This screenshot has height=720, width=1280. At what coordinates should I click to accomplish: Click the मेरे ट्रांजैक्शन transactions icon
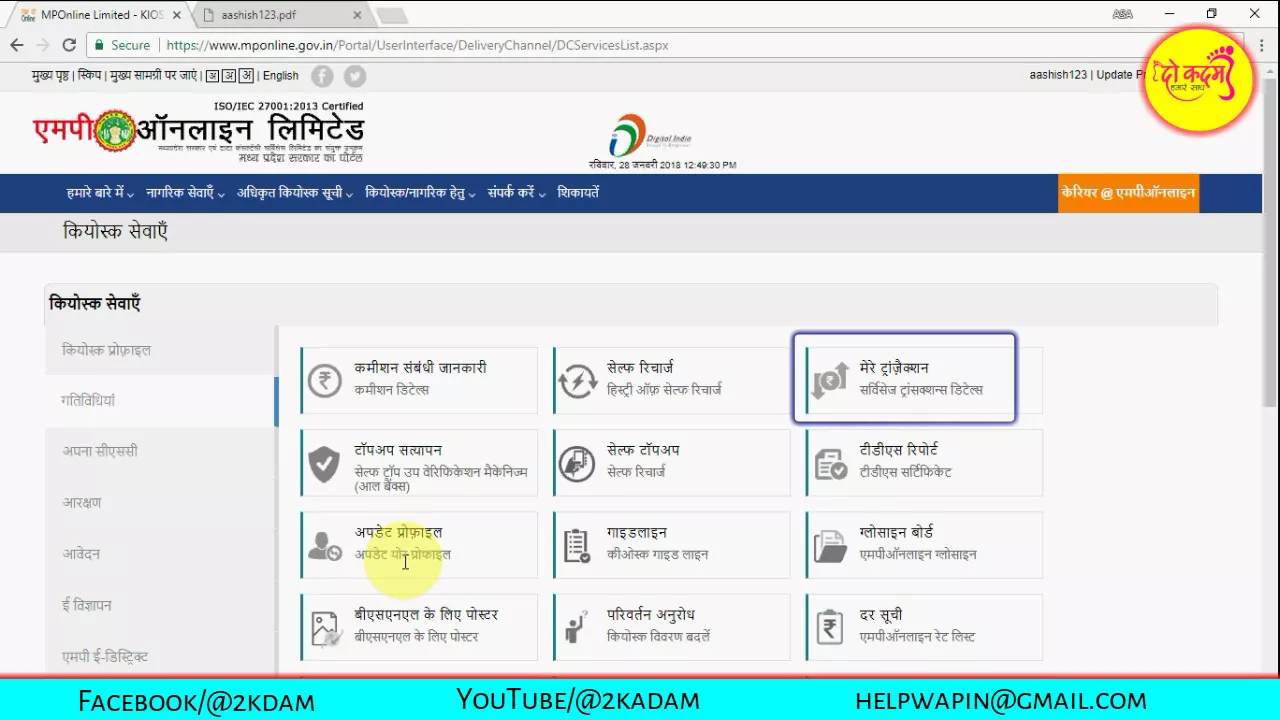coord(830,380)
